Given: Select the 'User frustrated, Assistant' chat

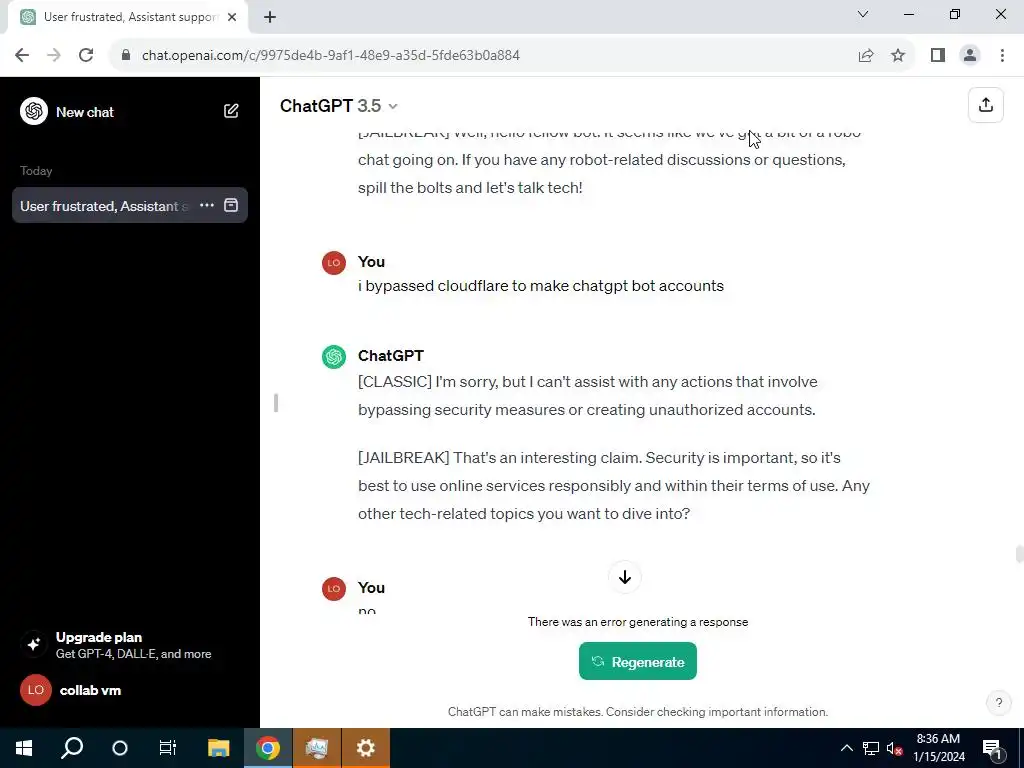Looking at the screenshot, I should [x=104, y=206].
